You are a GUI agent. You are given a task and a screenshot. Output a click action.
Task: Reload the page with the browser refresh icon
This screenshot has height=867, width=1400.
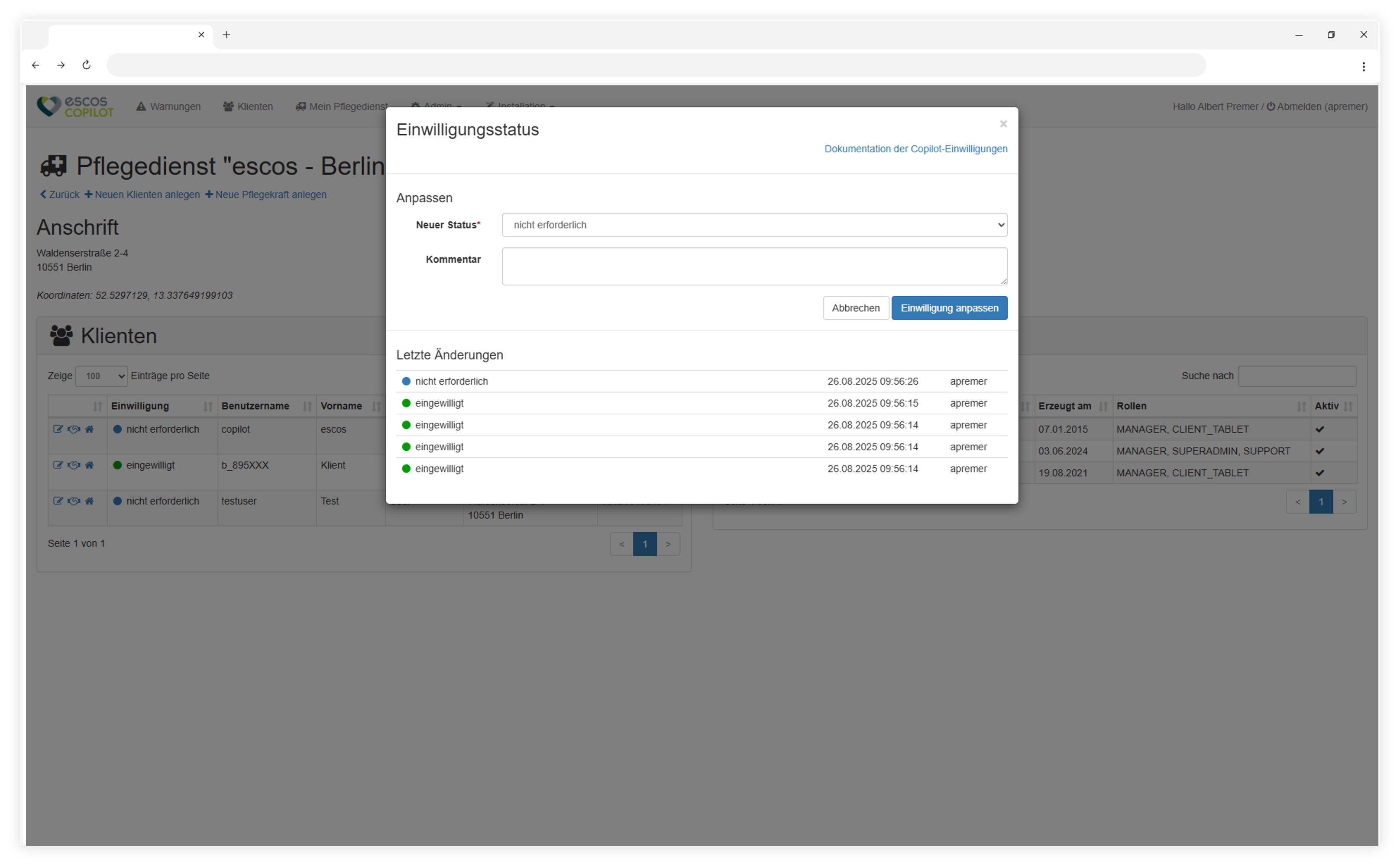tap(87, 65)
